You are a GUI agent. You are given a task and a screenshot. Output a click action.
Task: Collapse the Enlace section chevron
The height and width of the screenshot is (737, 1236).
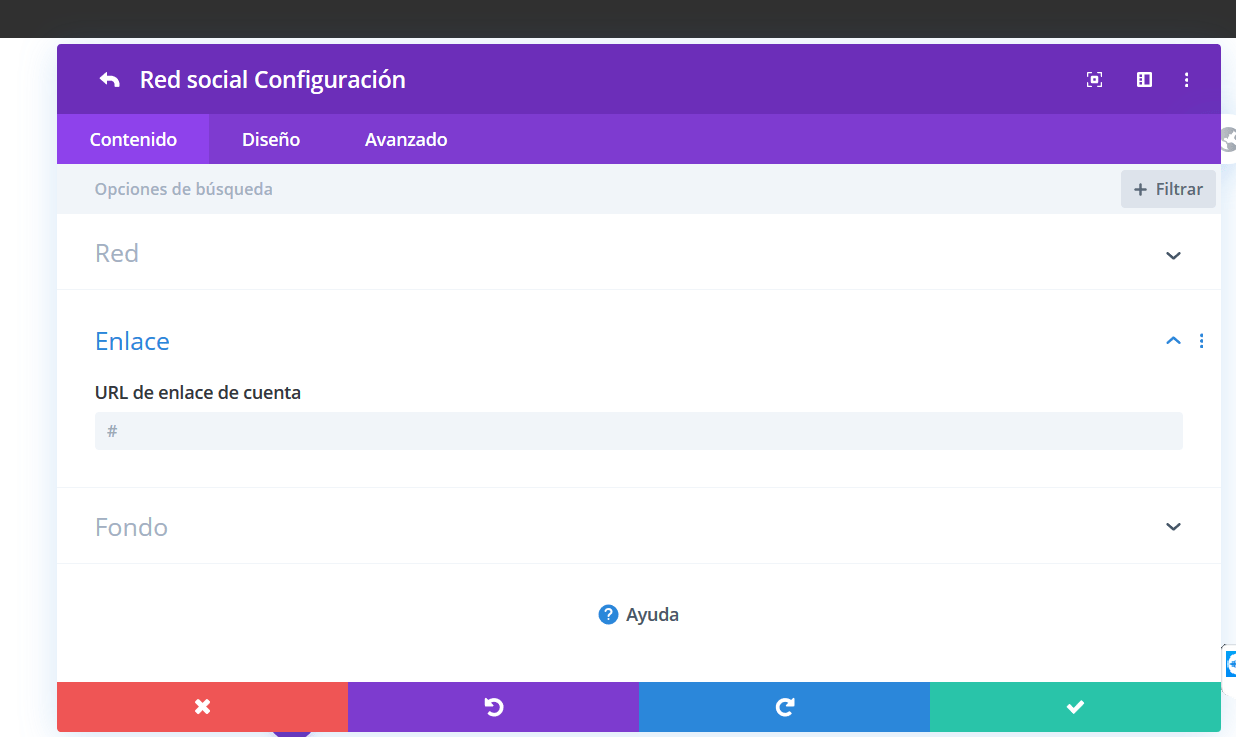(x=1174, y=341)
